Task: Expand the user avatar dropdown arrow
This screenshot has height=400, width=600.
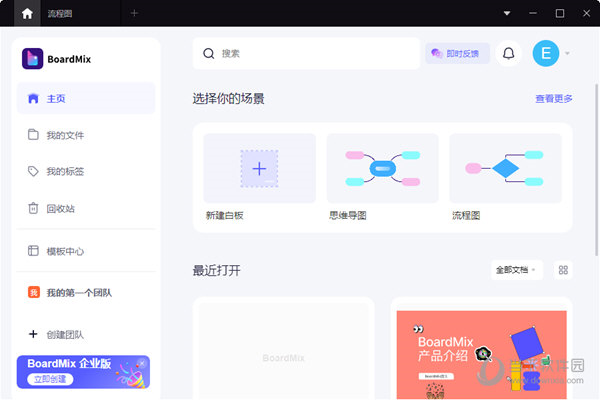Action: pos(568,53)
